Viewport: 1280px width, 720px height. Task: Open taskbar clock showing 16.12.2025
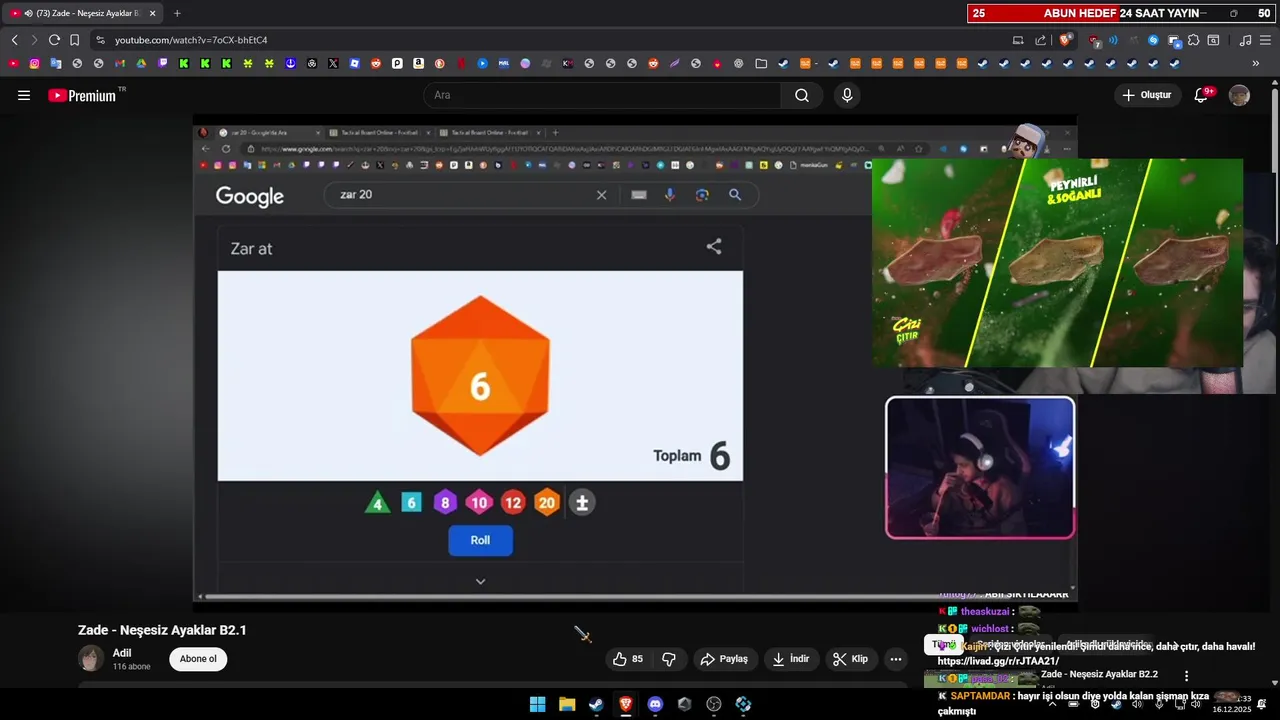point(1232,704)
